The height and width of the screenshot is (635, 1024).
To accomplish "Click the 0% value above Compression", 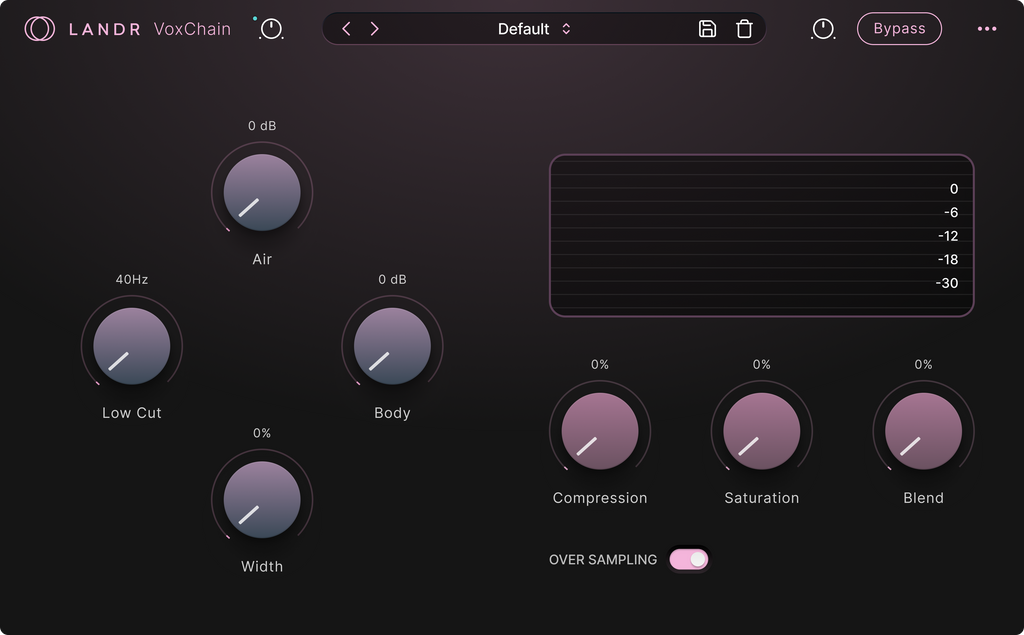I will [x=600, y=365].
